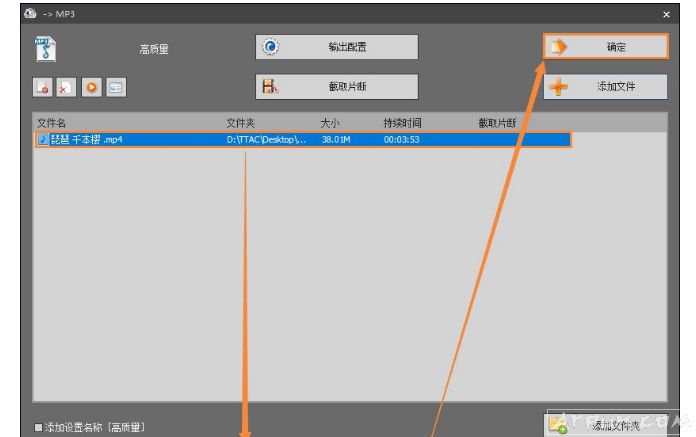Image resolution: width=696 pixels, height=437 pixels.
Task: Click the Format Factory icon in title bar
Action: pyautogui.click(x=31, y=13)
